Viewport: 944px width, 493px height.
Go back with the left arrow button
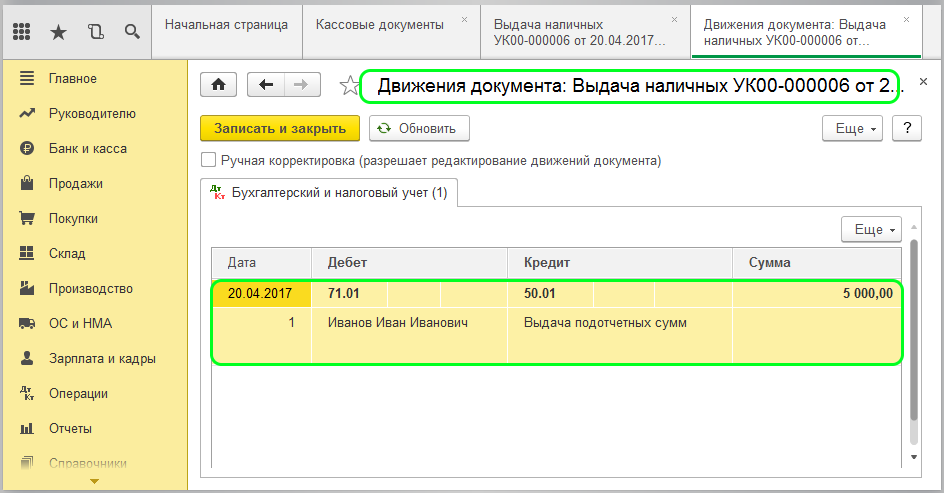coord(266,85)
